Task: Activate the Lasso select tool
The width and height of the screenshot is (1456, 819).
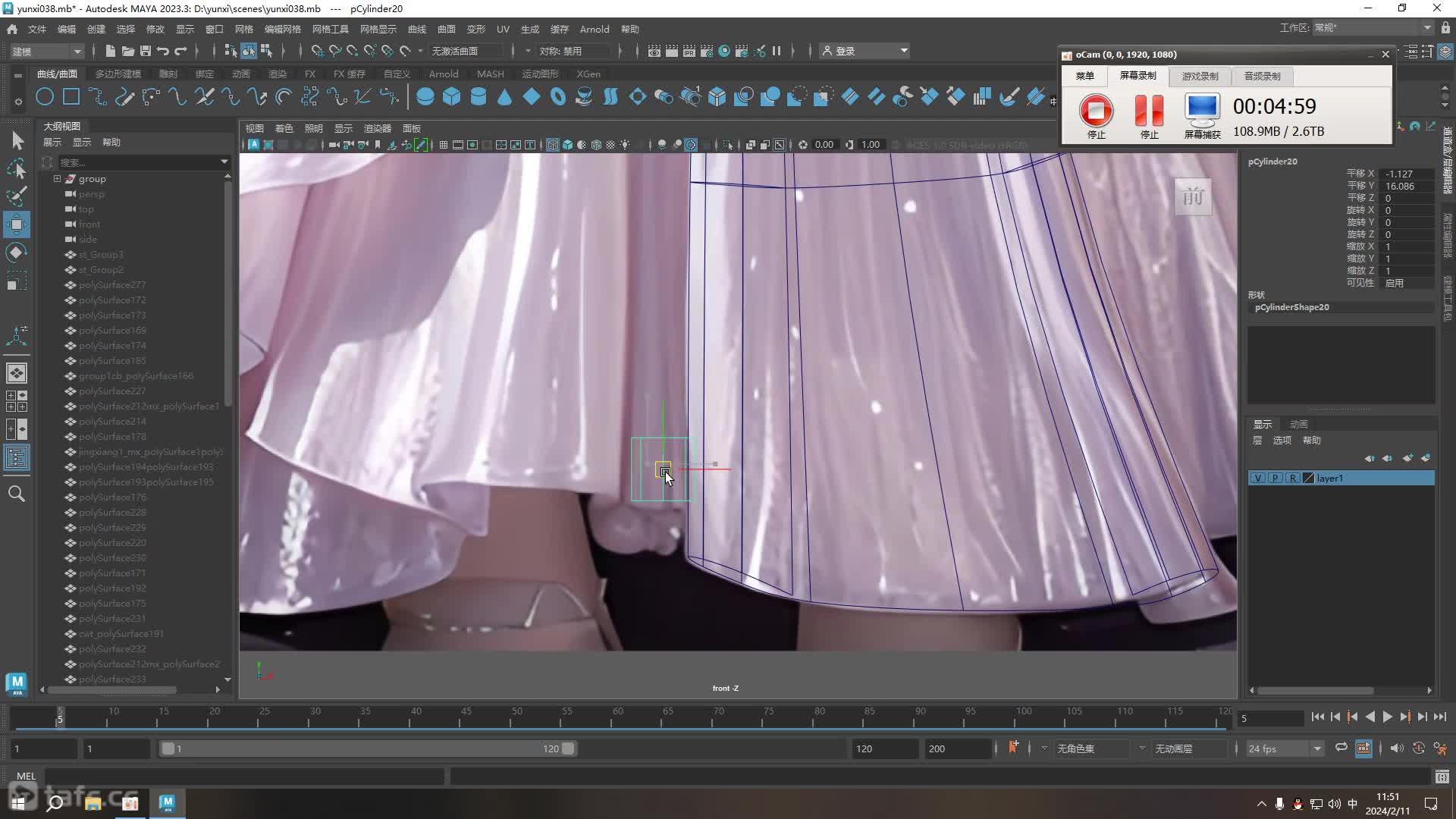Action: click(x=17, y=168)
